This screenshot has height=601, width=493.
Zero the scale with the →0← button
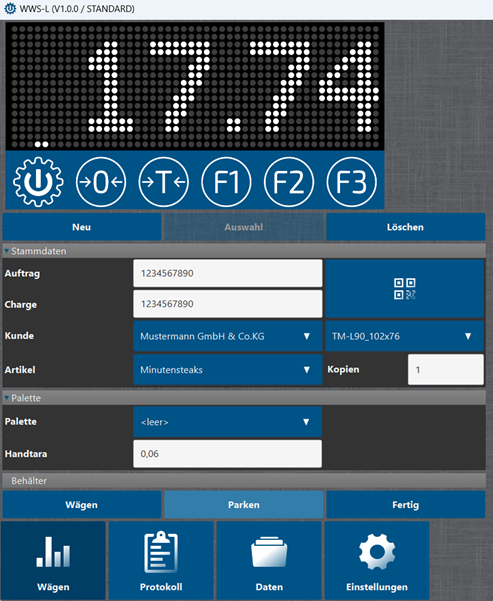point(101,182)
